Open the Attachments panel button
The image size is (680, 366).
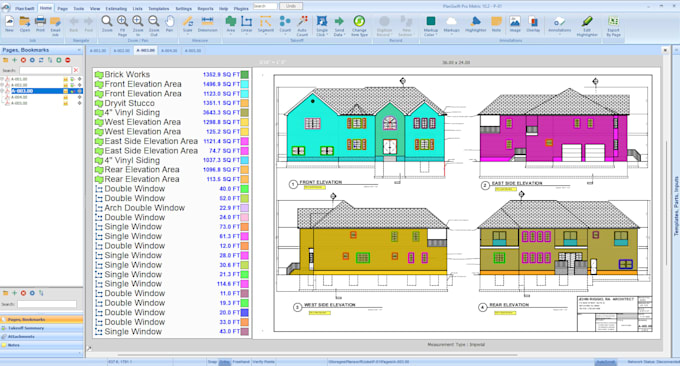[42, 337]
